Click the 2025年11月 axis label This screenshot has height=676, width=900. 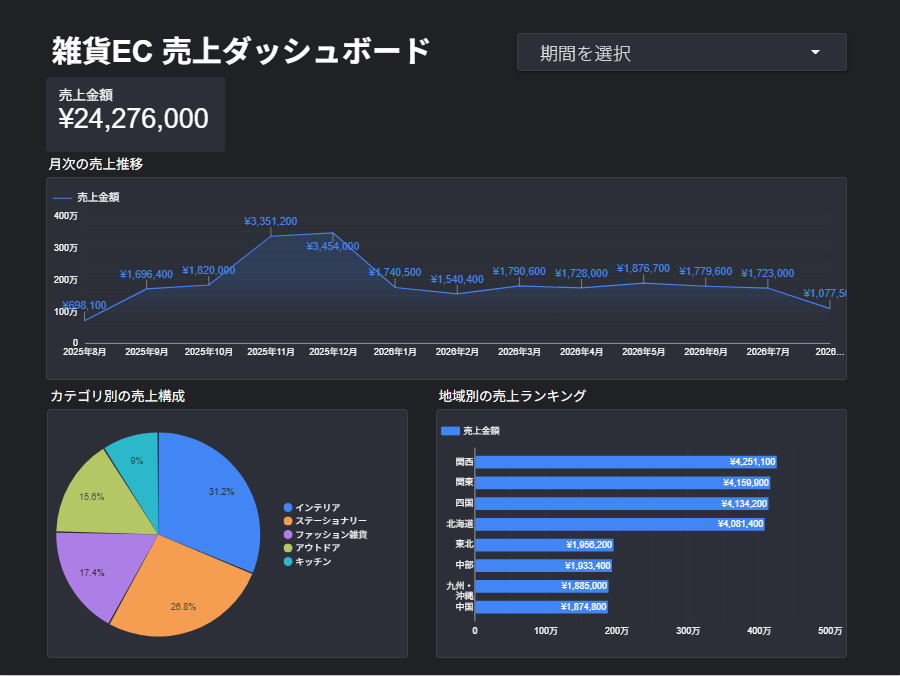pos(270,352)
